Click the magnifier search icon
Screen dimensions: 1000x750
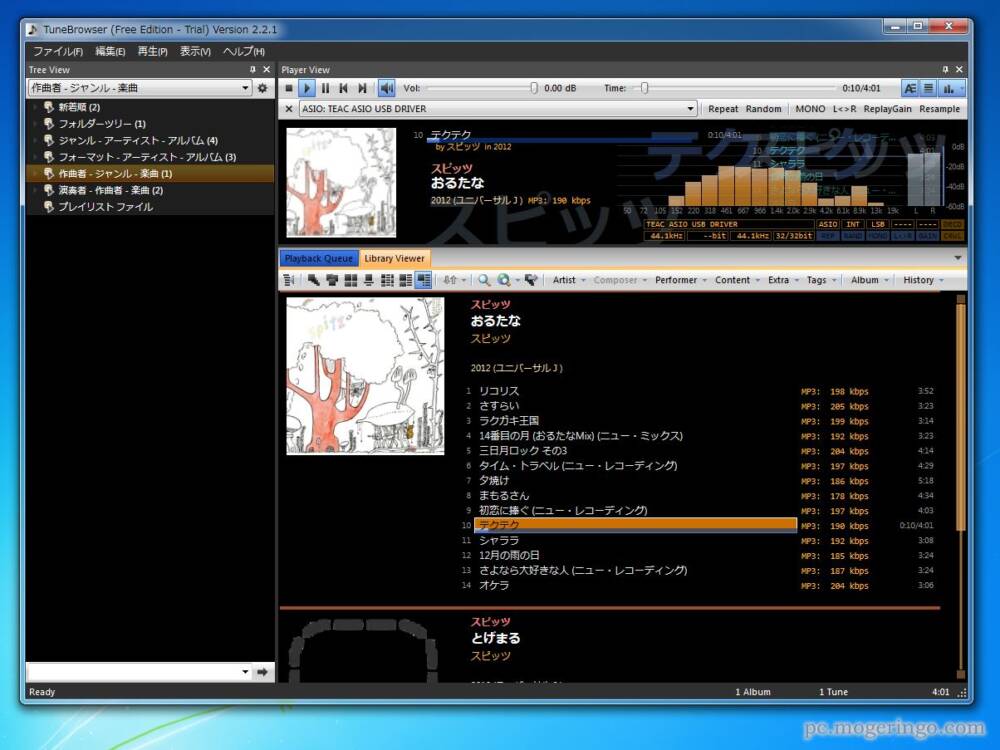click(484, 280)
